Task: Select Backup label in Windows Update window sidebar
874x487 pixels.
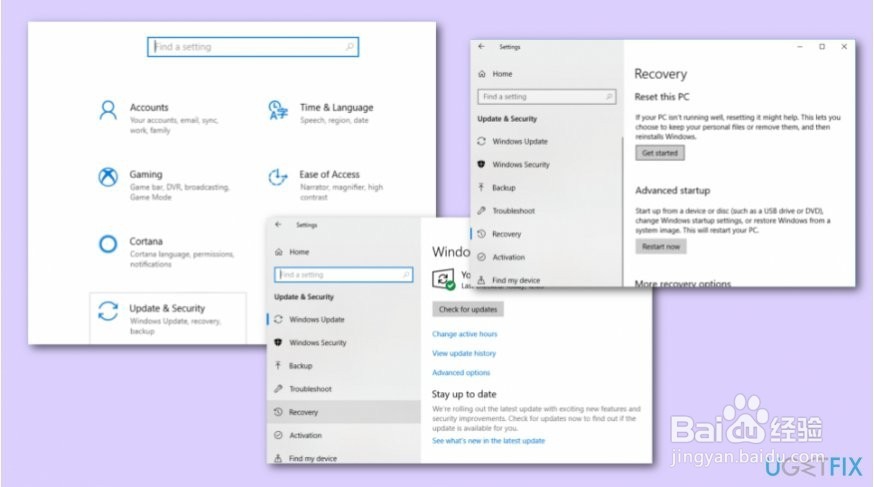Action: (300, 366)
